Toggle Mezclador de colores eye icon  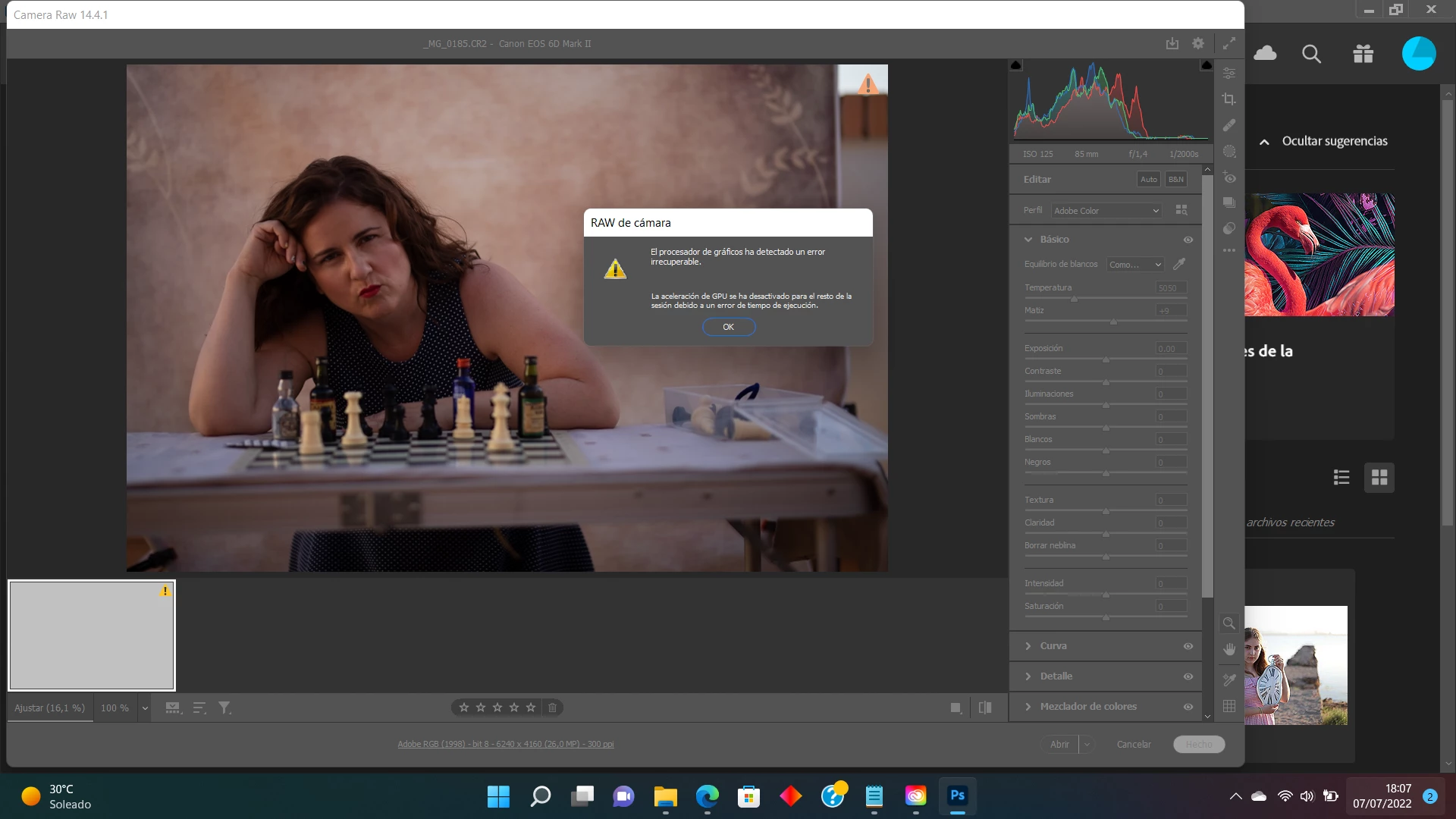click(1188, 707)
